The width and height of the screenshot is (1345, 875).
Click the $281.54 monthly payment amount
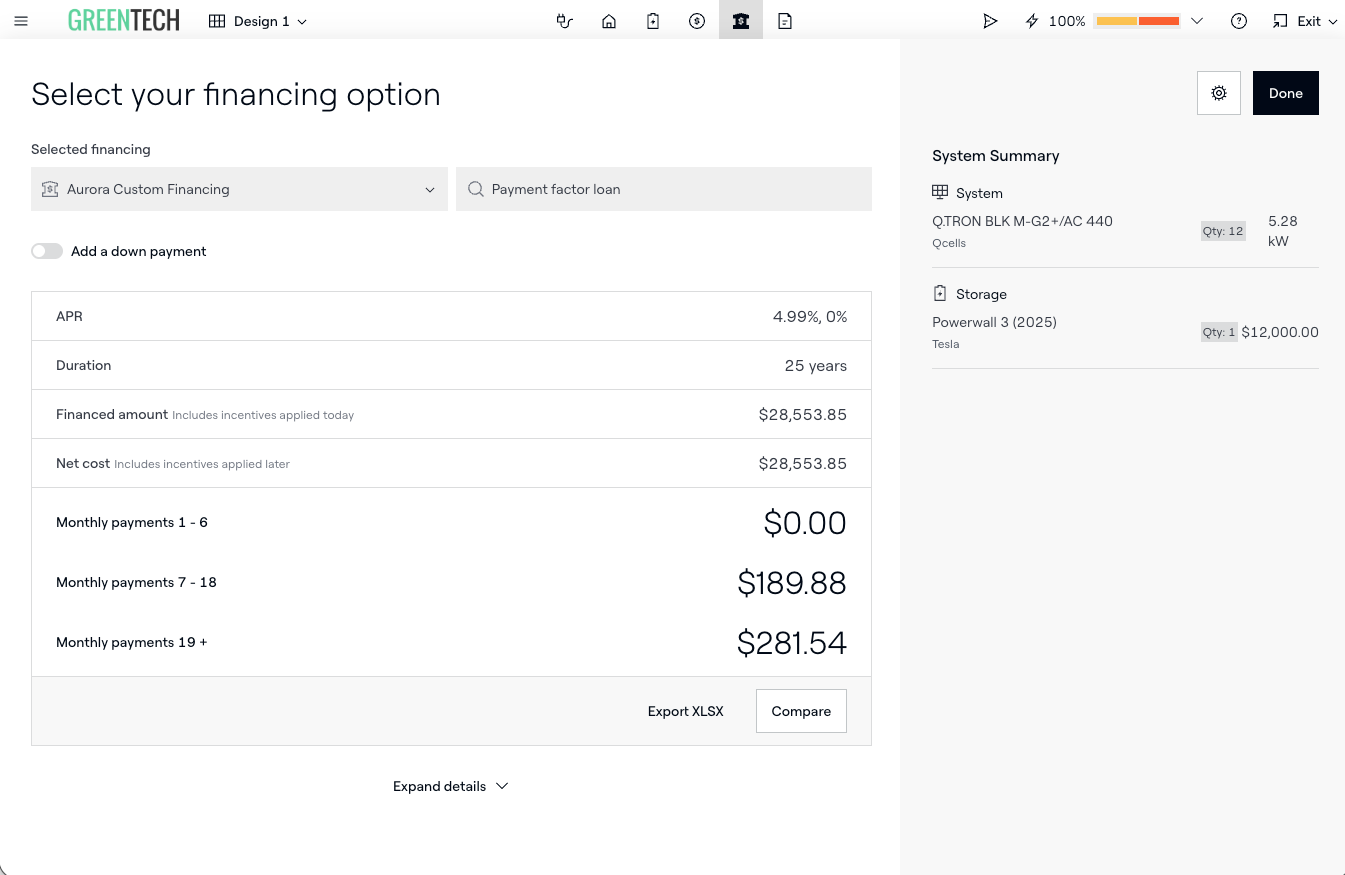click(x=792, y=643)
